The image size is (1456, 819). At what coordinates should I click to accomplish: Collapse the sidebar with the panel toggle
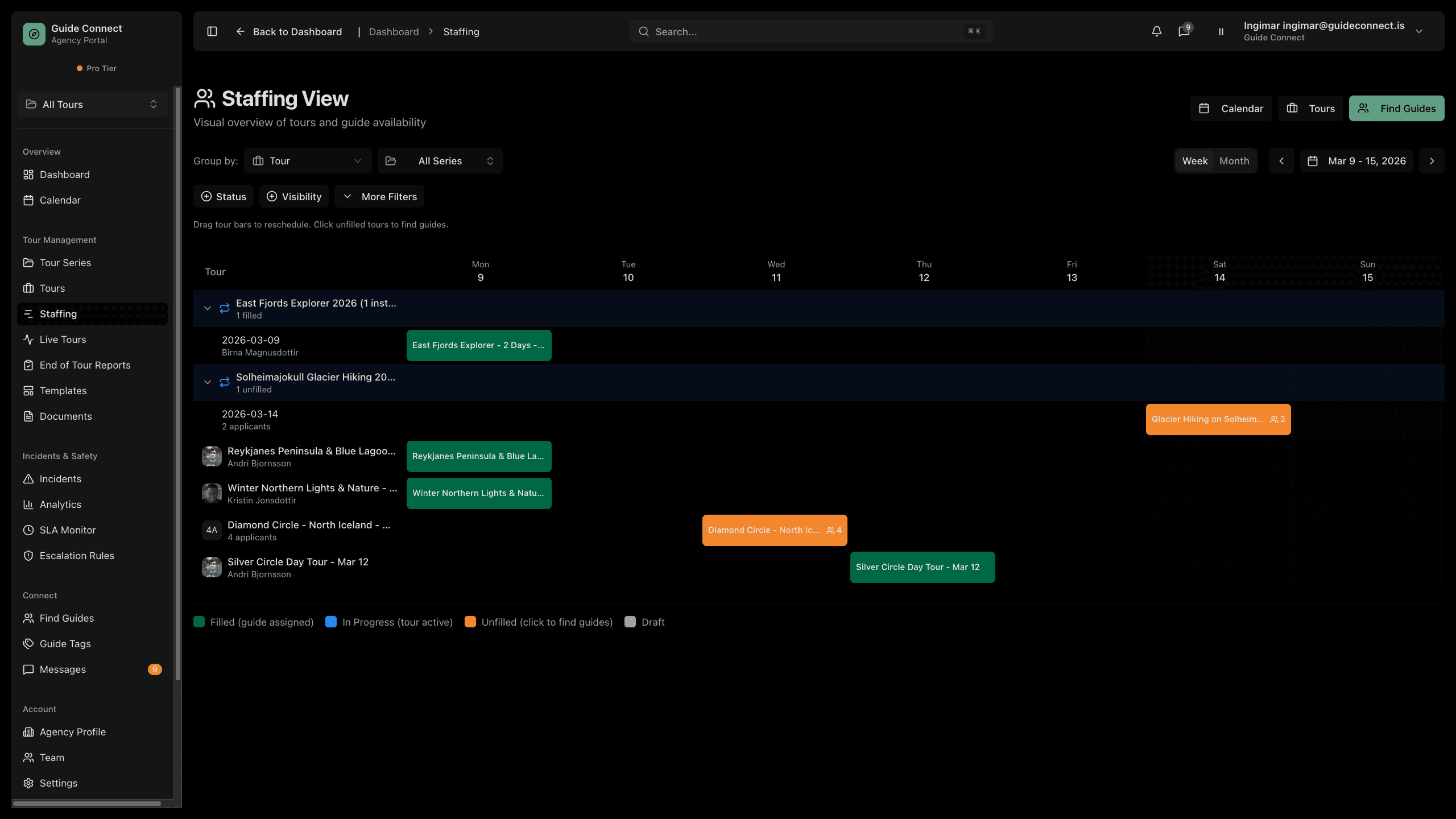pyautogui.click(x=212, y=31)
